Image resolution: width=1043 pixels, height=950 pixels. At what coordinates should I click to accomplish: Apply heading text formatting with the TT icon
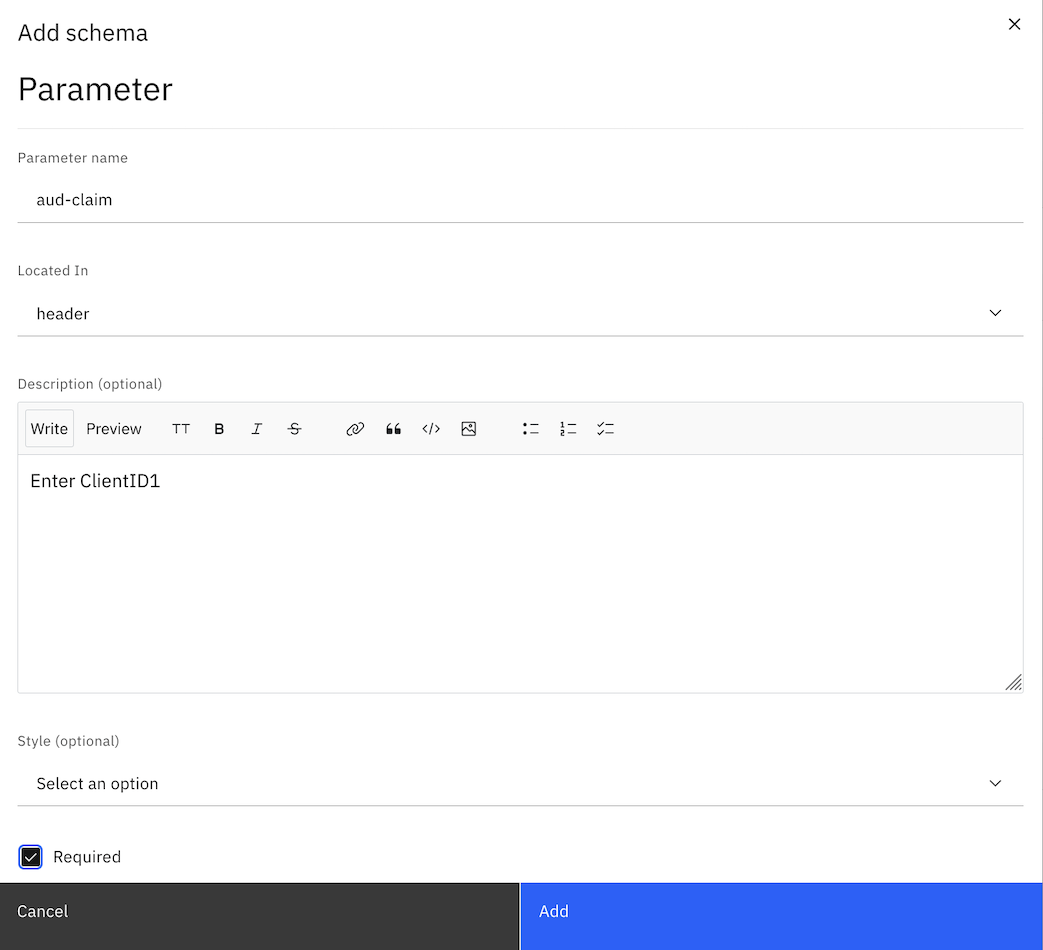point(181,428)
